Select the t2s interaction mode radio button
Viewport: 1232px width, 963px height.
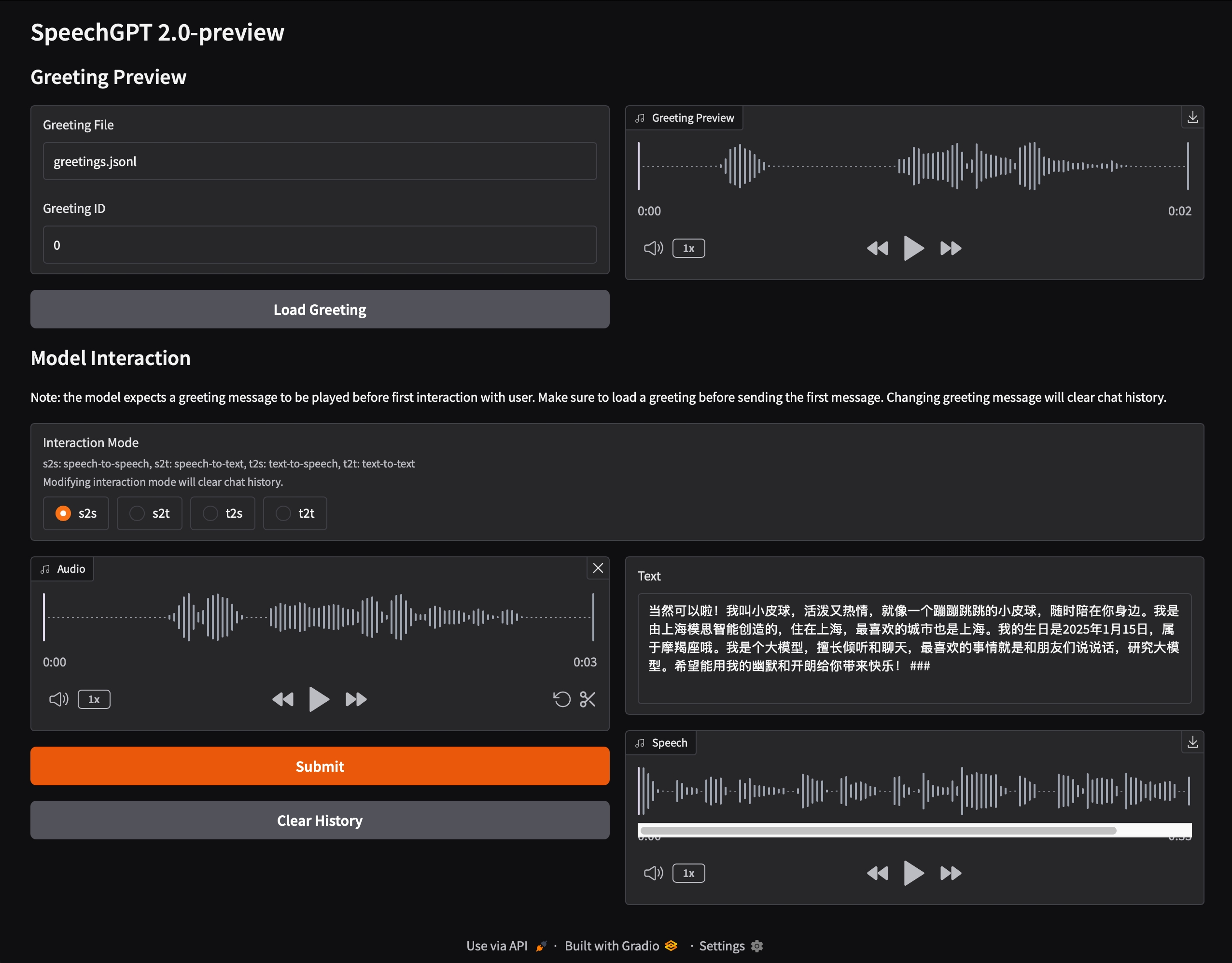(208, 512)
